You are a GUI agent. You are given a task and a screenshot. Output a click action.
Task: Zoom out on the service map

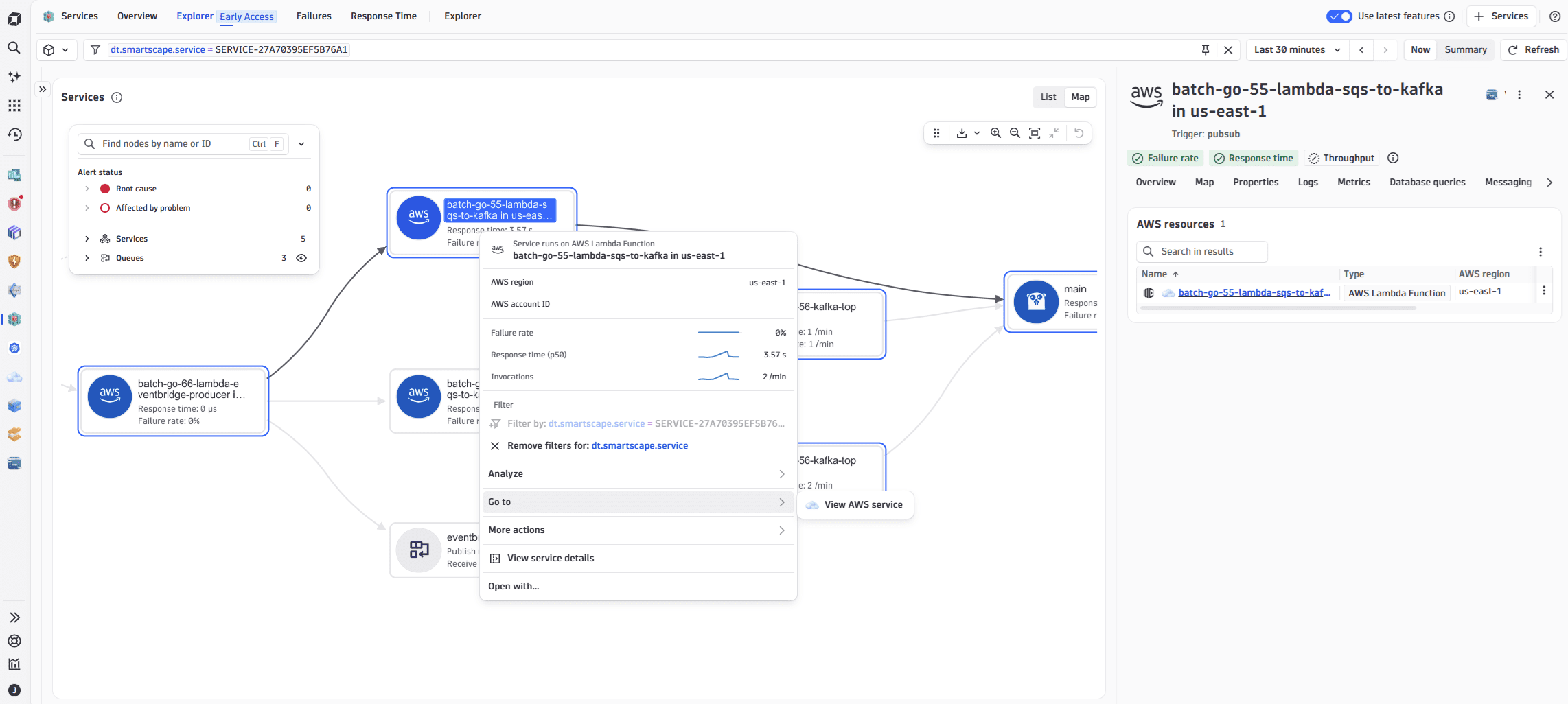click(1015, 133)
